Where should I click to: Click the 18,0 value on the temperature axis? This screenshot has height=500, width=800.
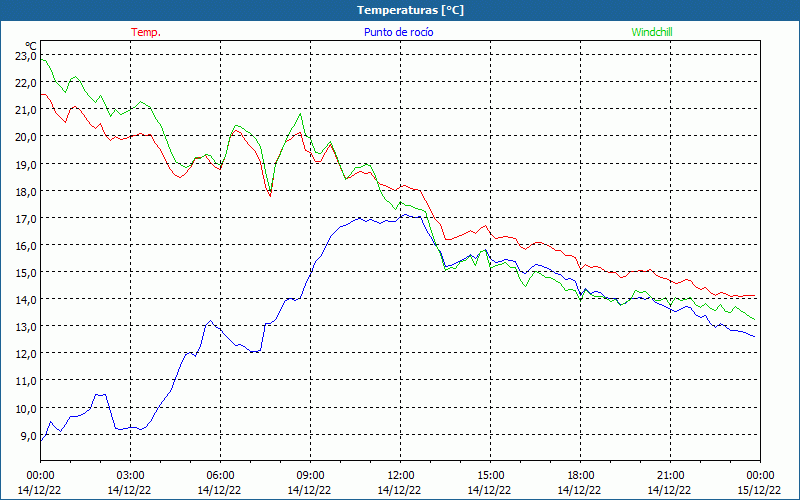tap(26, 192)
